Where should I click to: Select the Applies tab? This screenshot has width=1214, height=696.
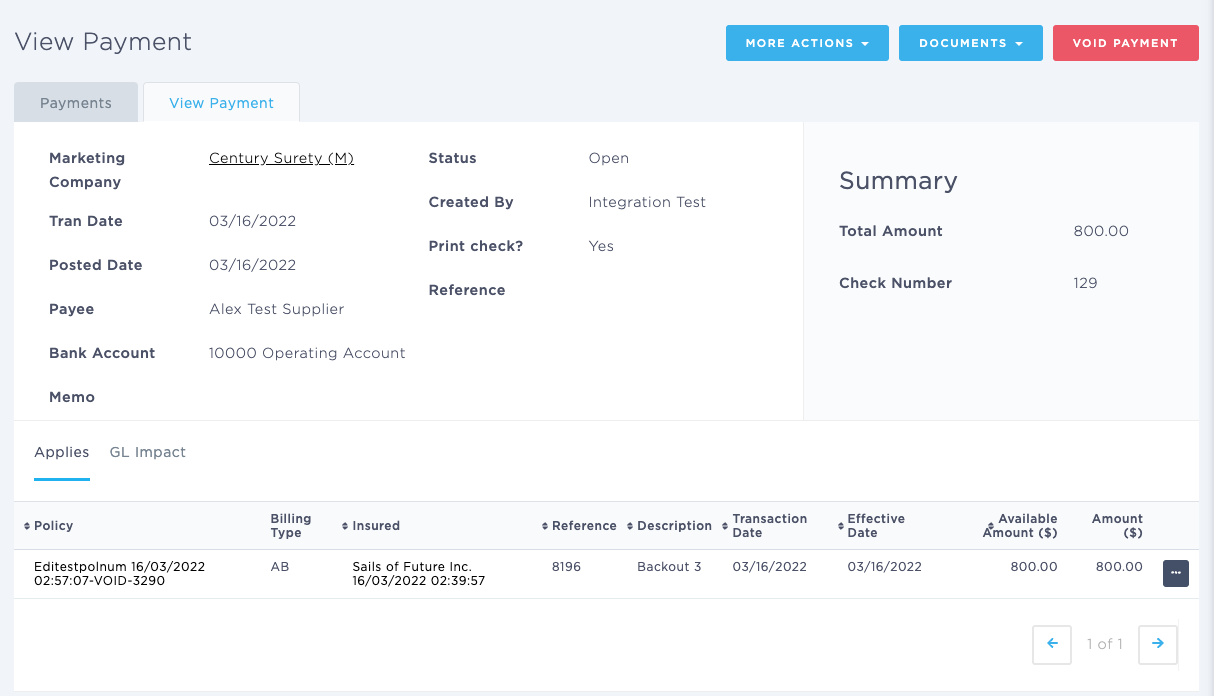tap(62, 452)
